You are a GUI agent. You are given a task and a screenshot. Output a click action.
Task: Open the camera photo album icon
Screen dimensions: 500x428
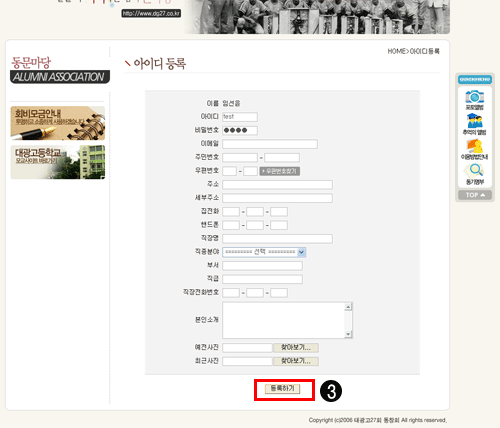click(x=475, y=100)
